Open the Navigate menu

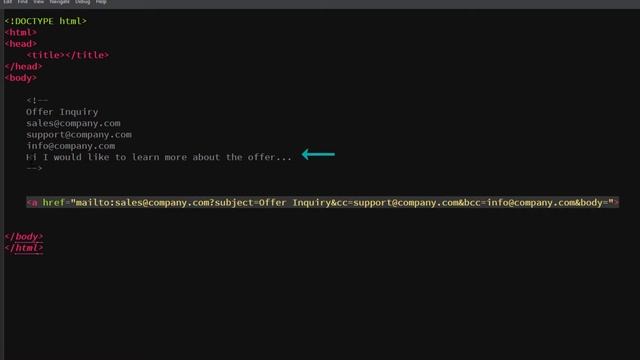click(59, 2)
